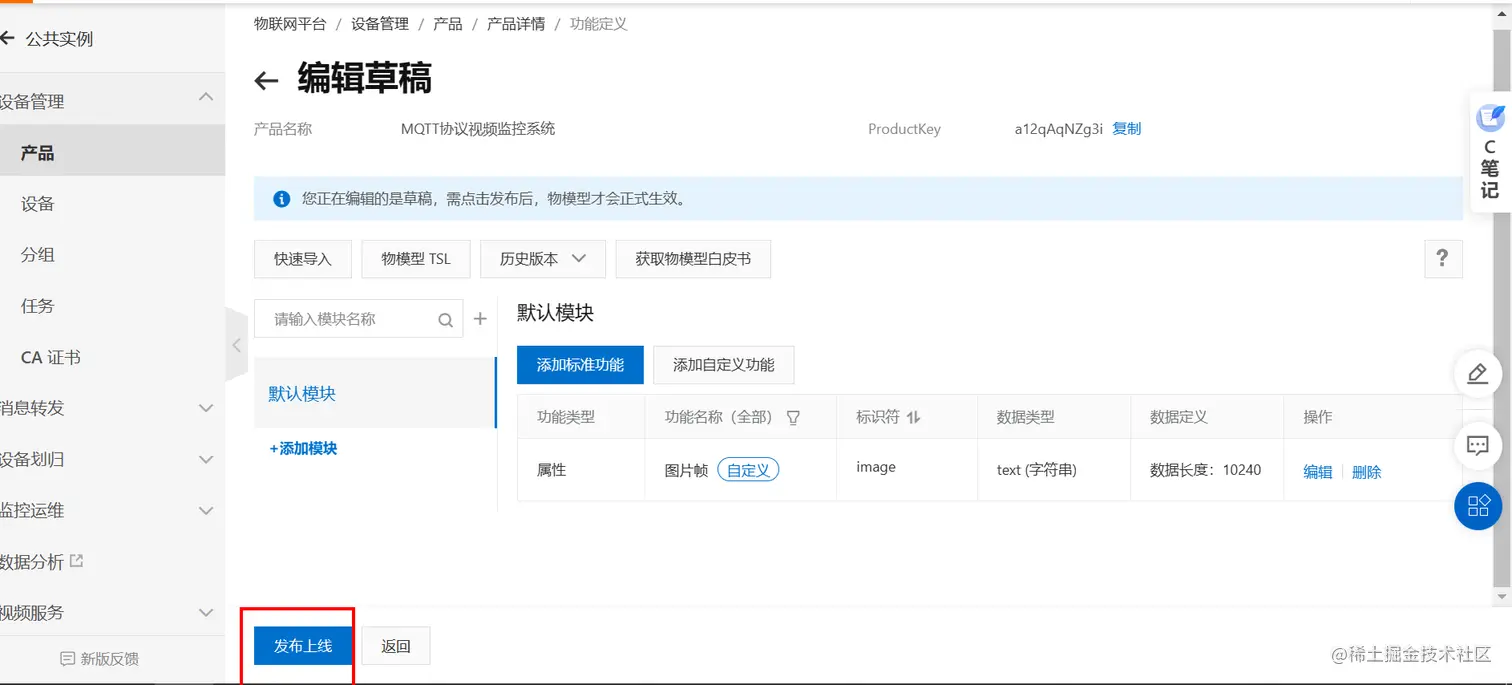
Task: Open 设备管理 breadcrumb link
Action: [380, 24]
